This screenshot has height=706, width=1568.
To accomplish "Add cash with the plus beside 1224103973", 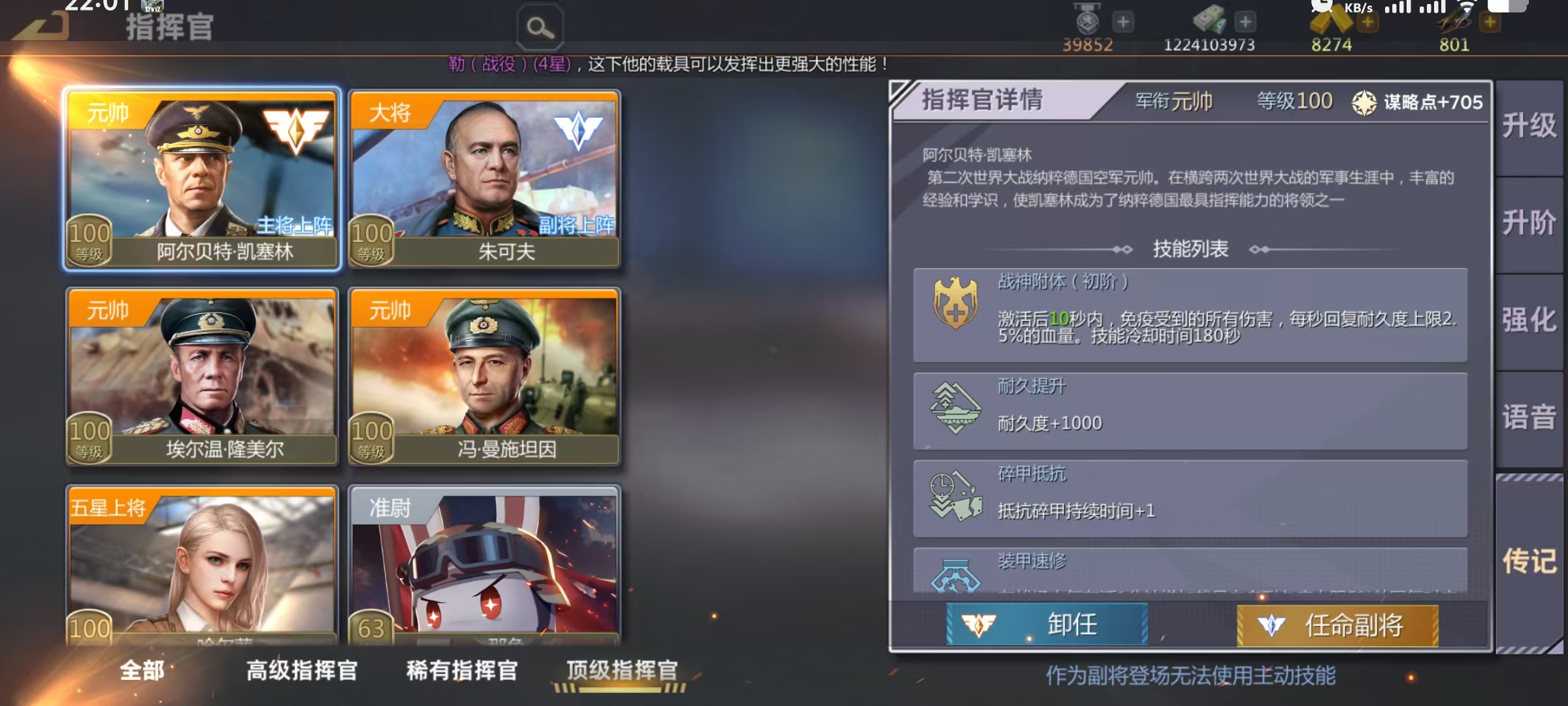I will [x=1245, y=22].
